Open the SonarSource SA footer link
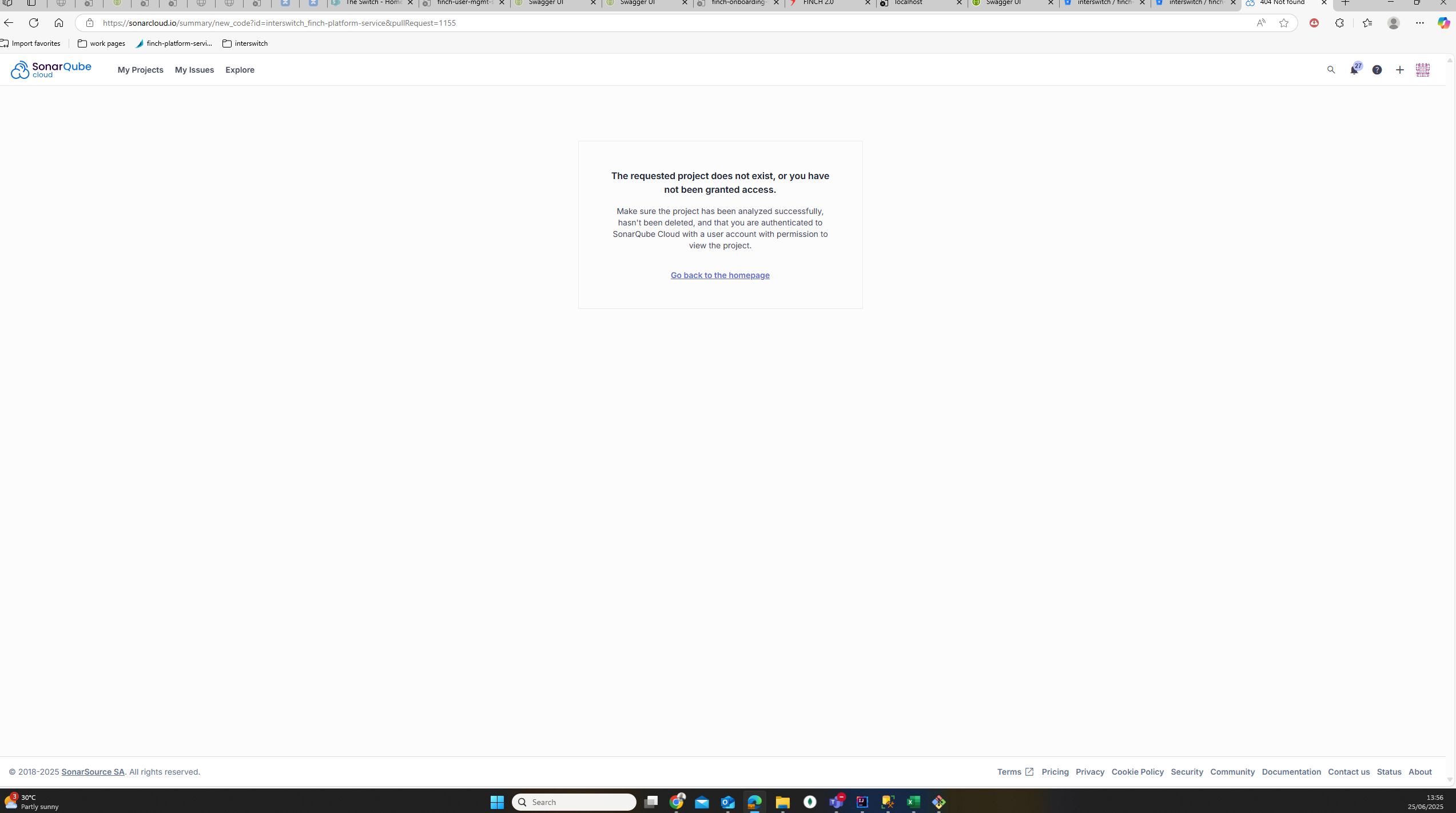Screen dimensions: 1456x813 tap(93, 771)
